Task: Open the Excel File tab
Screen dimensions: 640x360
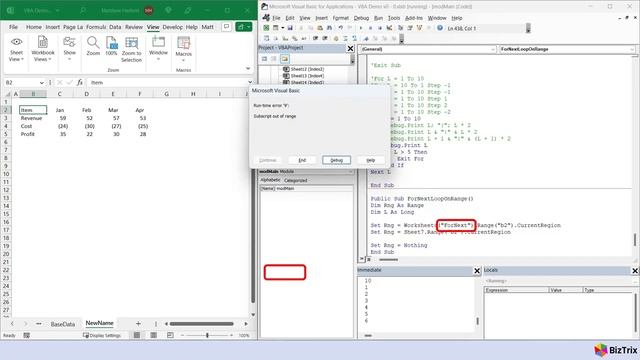Action: tap(13, 27)
